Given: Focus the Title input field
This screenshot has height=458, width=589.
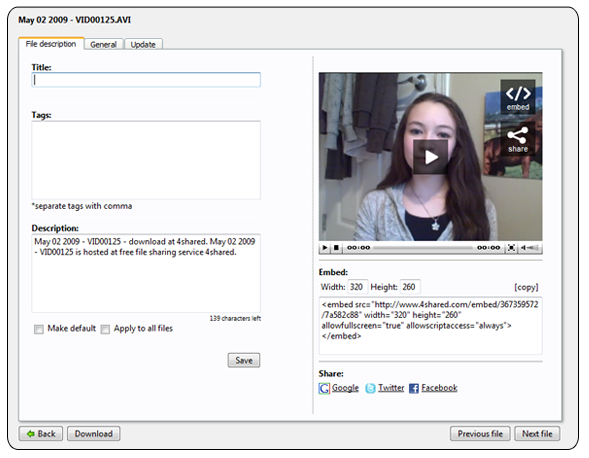Looking at the screenshot, I should click(146, 80).
